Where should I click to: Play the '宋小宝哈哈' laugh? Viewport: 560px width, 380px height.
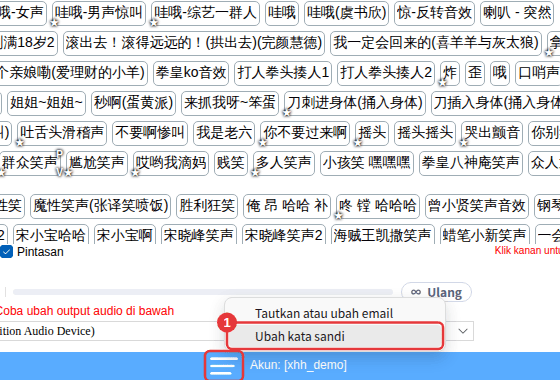pyautogui.click(x=50, y=235)
